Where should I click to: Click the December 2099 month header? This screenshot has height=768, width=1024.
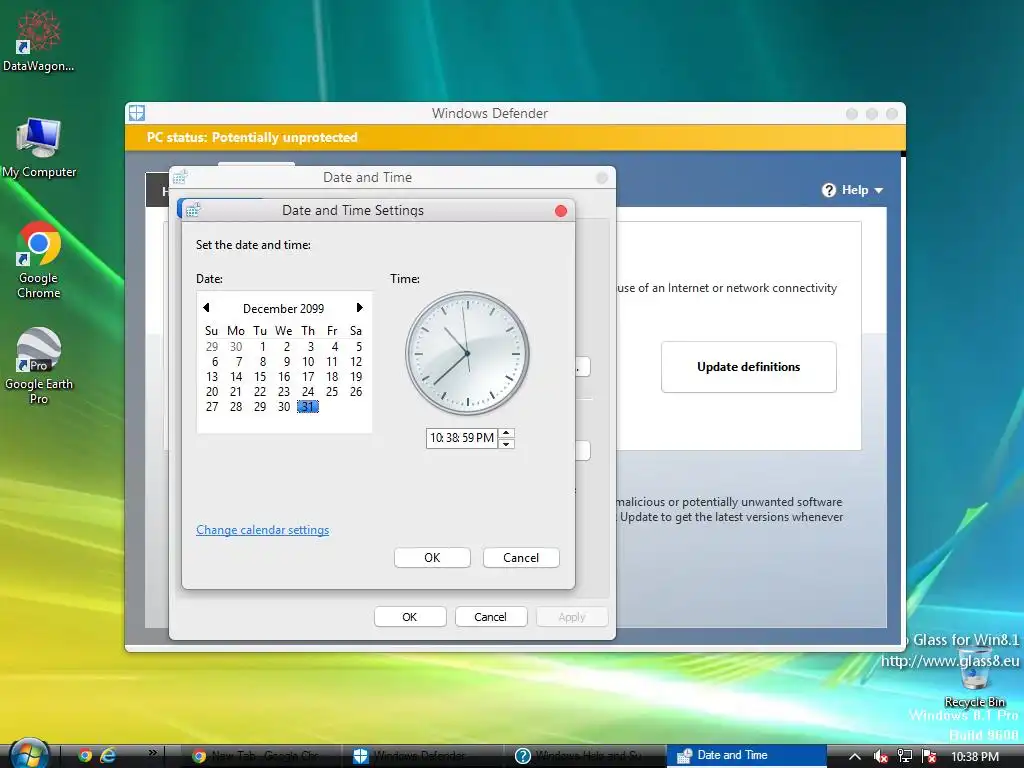pos(283,308)
